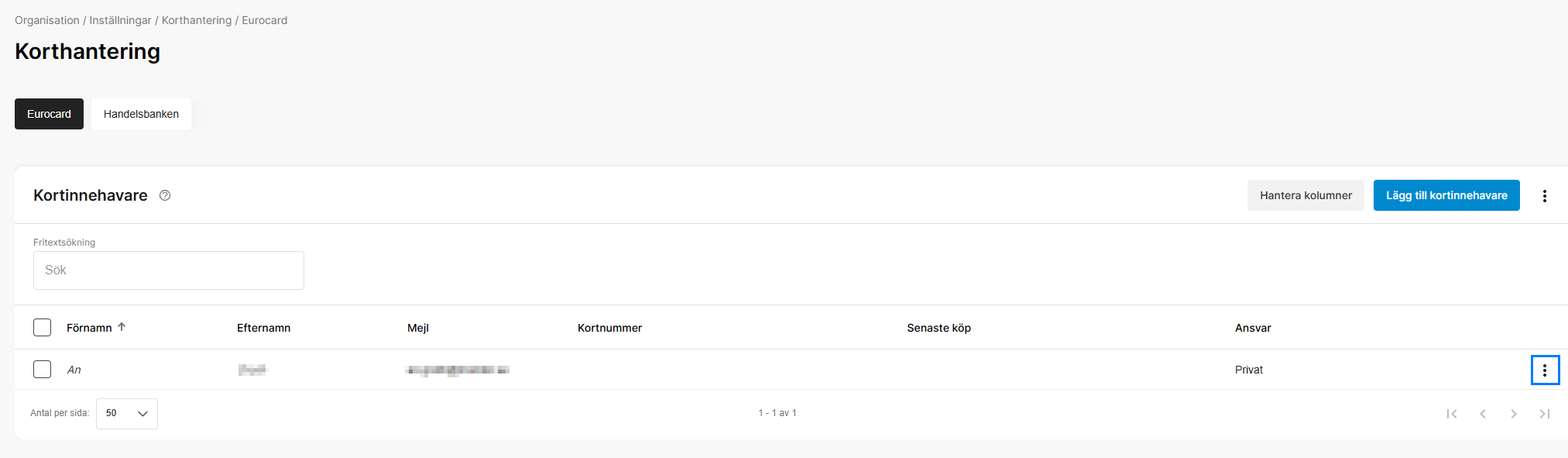Open Organisation in the breadcrumb
This screenshot has height=458, width=1568.
(x=47, y=20)
